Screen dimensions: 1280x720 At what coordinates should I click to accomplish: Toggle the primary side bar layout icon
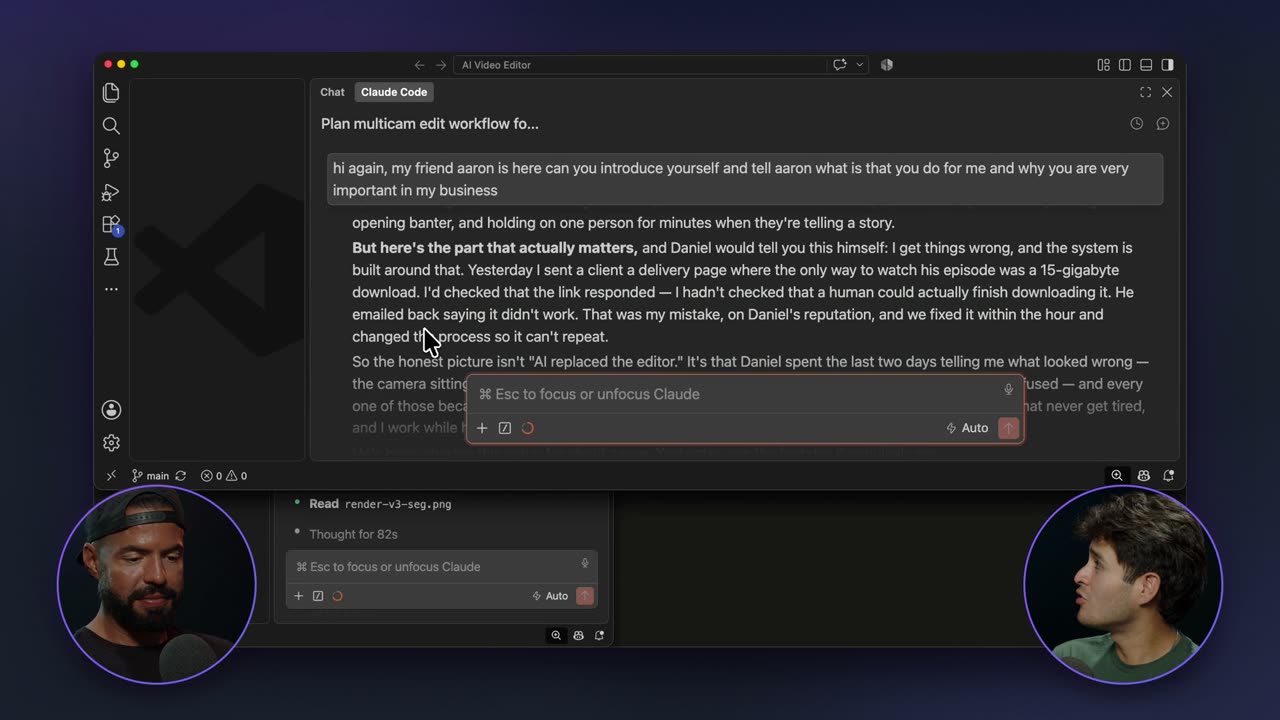coord(1125,65)
